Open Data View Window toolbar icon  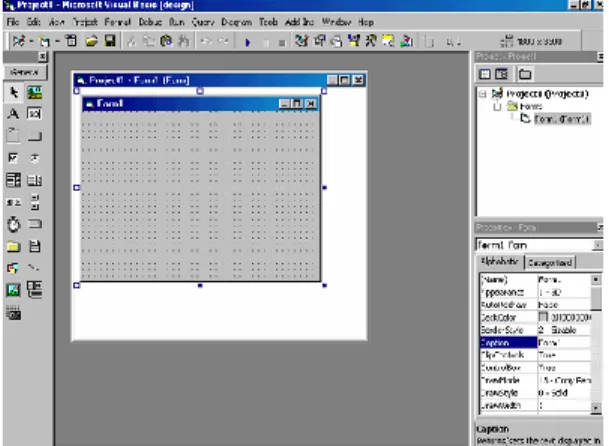pyautogui.click(x=388, y=40)
